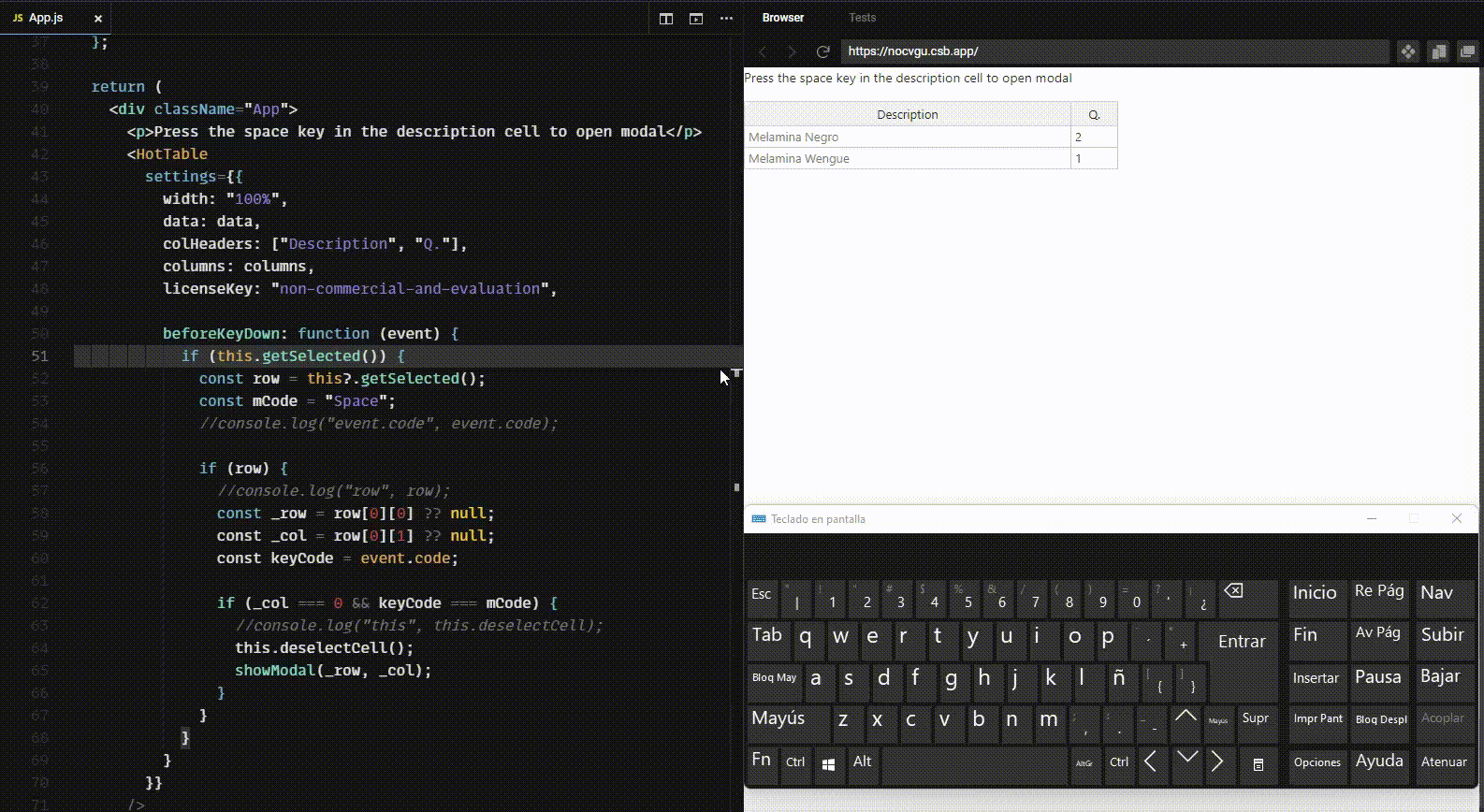Click the Av Pág key
The width and height of the screenshot is (1484, 812).
click(1380, 639)
